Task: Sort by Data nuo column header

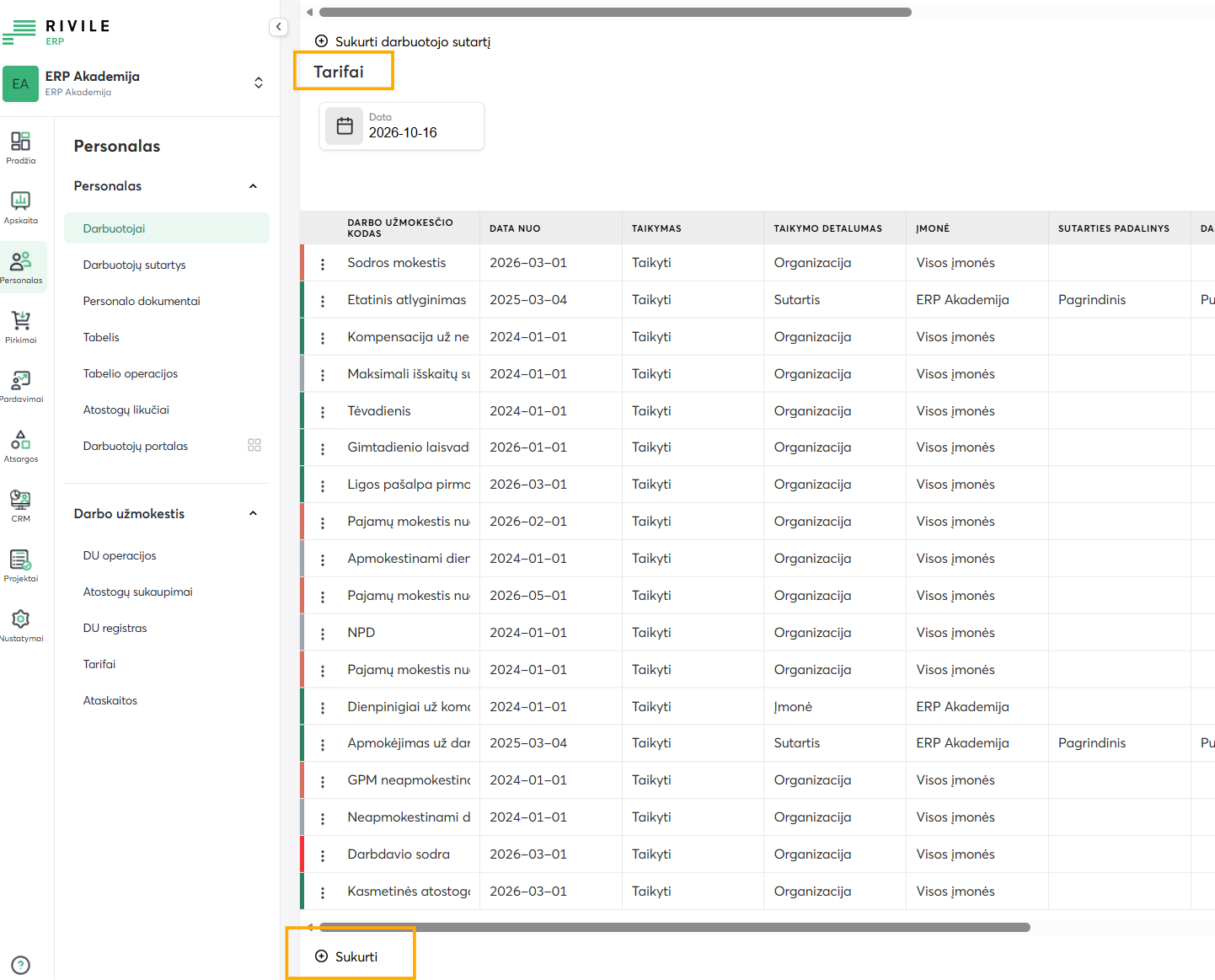Action: tap(515, 228)
